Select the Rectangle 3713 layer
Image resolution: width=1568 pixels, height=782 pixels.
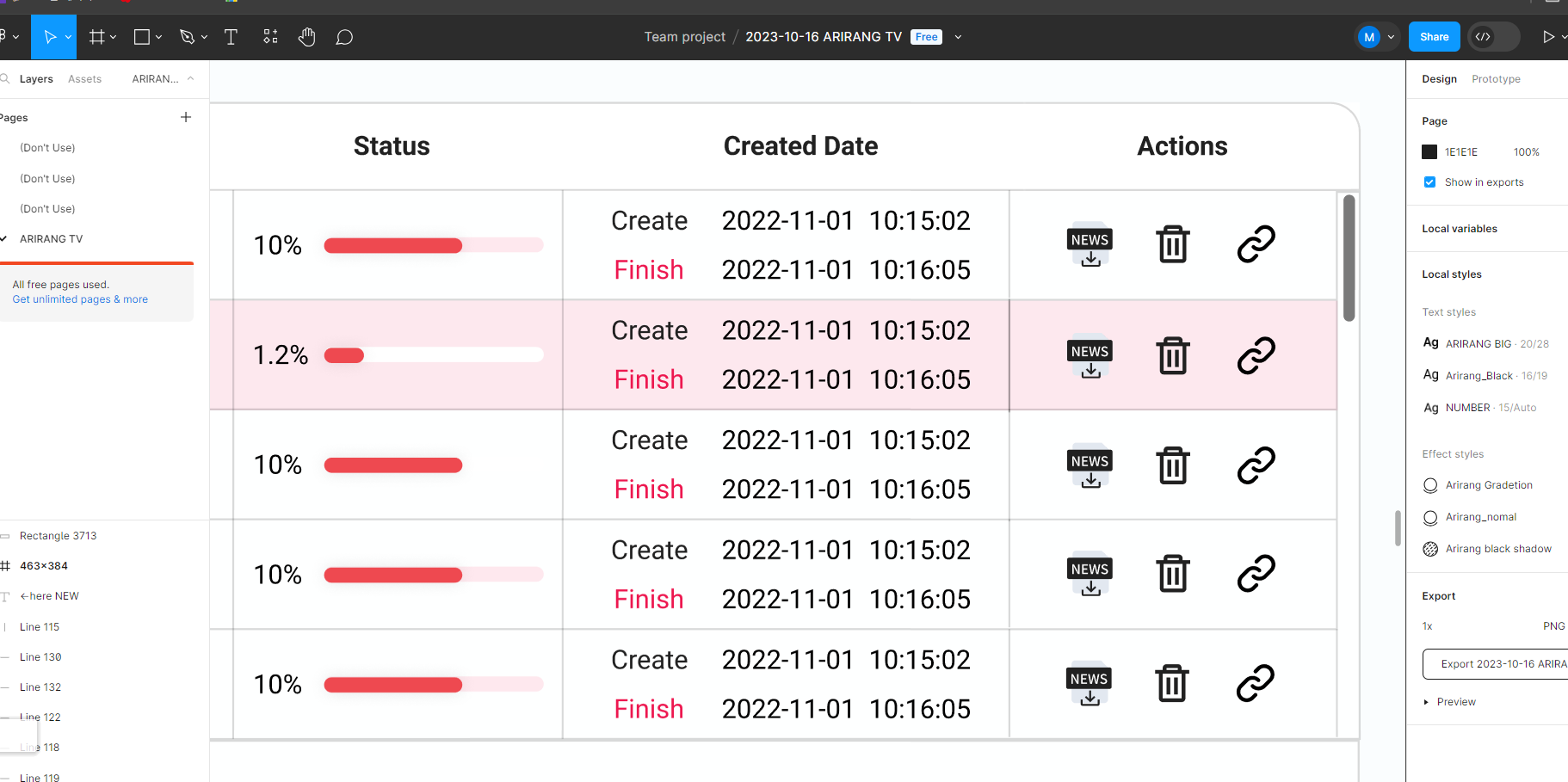58,536
